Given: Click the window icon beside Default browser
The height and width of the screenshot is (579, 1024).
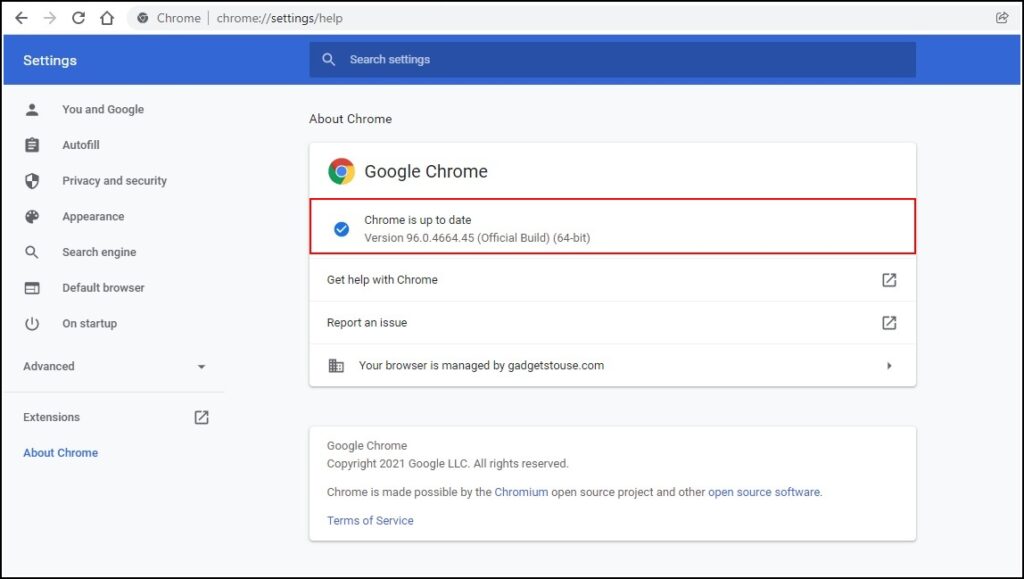Looking at the screenshot, I should (x=32, y=288).
